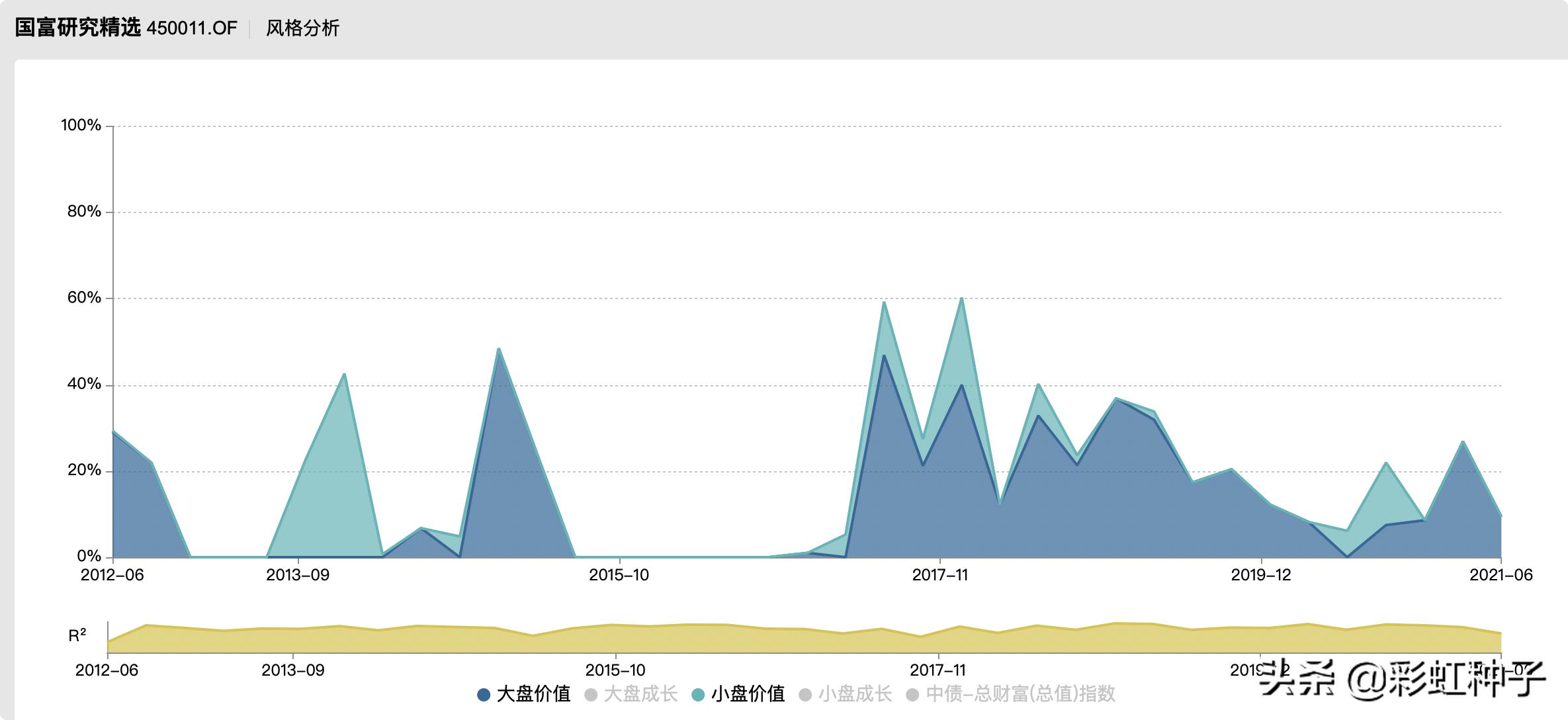Viewport: 1568px width, 720px height.
Task: Click 2013-09 label under R² strip
Action: point(292,670)
